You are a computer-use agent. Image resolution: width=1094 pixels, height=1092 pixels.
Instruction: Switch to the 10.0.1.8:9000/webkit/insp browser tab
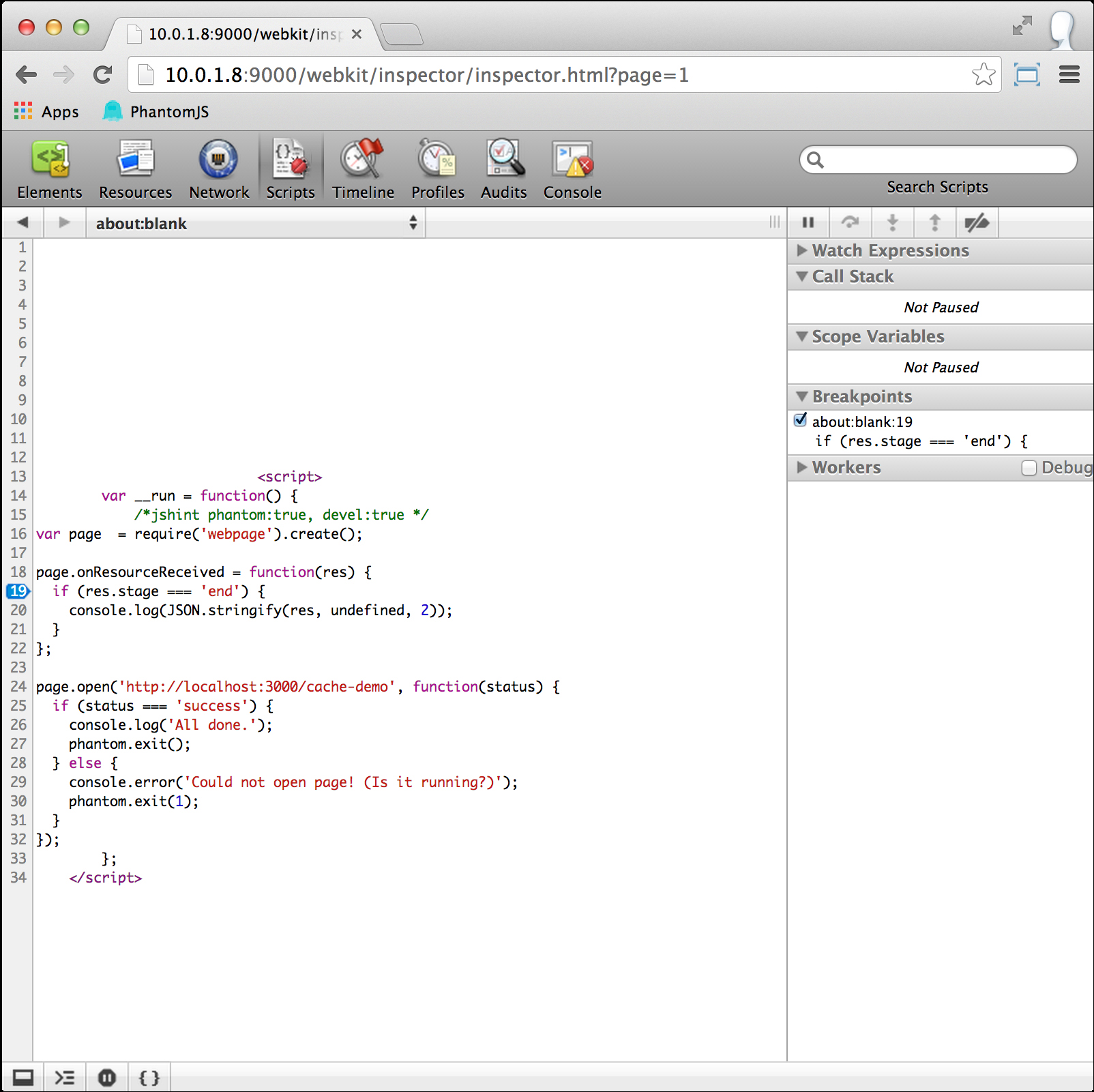click(245, 34)
